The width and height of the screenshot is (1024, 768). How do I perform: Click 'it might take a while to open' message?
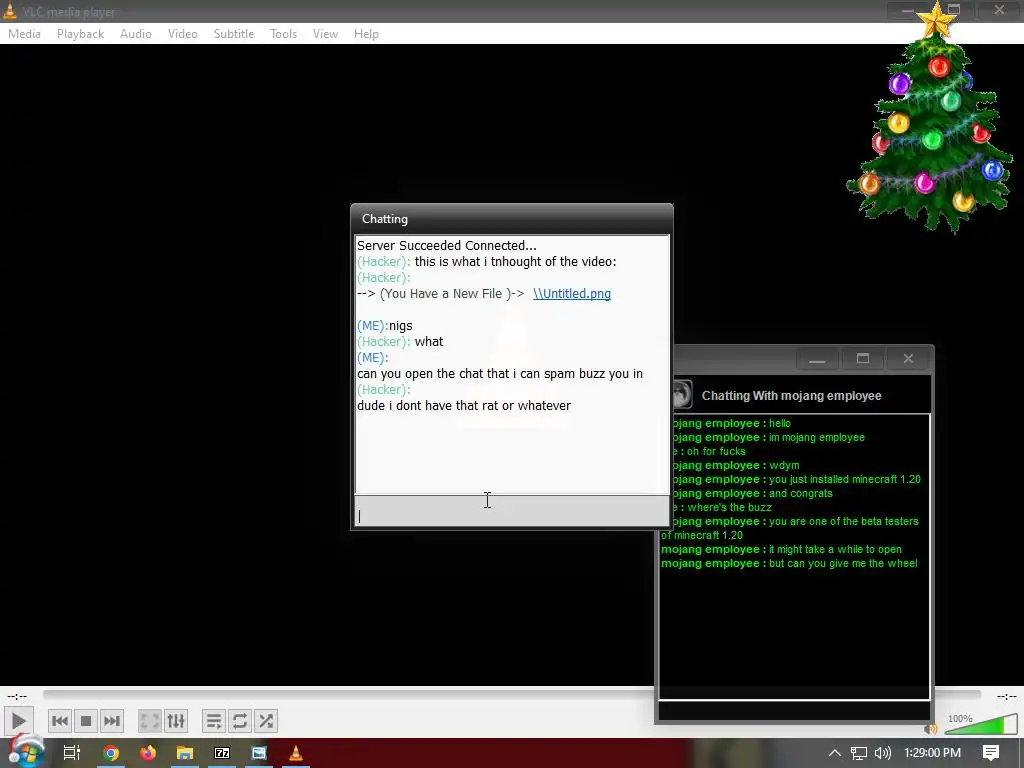tap(835, 549)
